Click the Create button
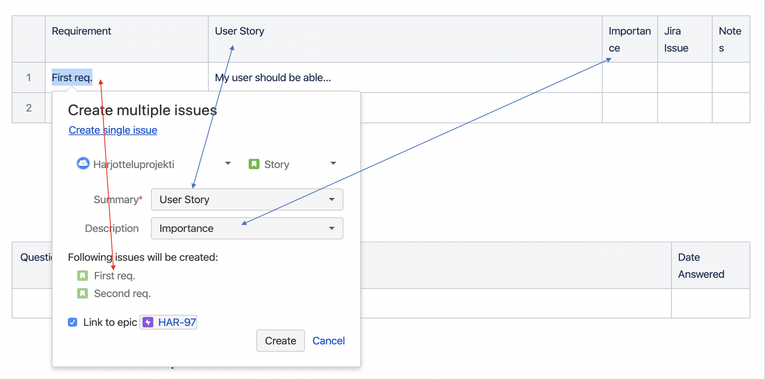Image resolution: width=765 pixels, height=379 pixels. pyautogui.click(x=281, y=340)
